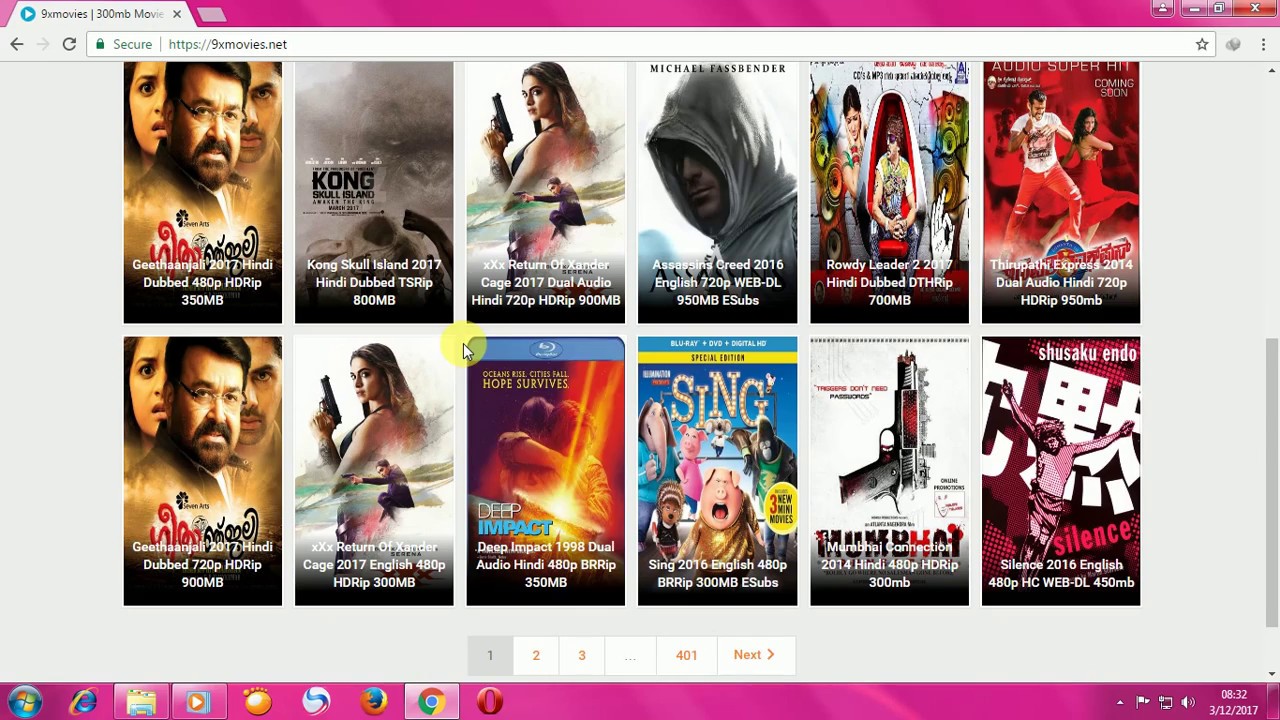Image resolution: width=1280 pixels, height=720 pixels.
Task: Switch to Chrome in the taskbar
Action: point(432,702)
